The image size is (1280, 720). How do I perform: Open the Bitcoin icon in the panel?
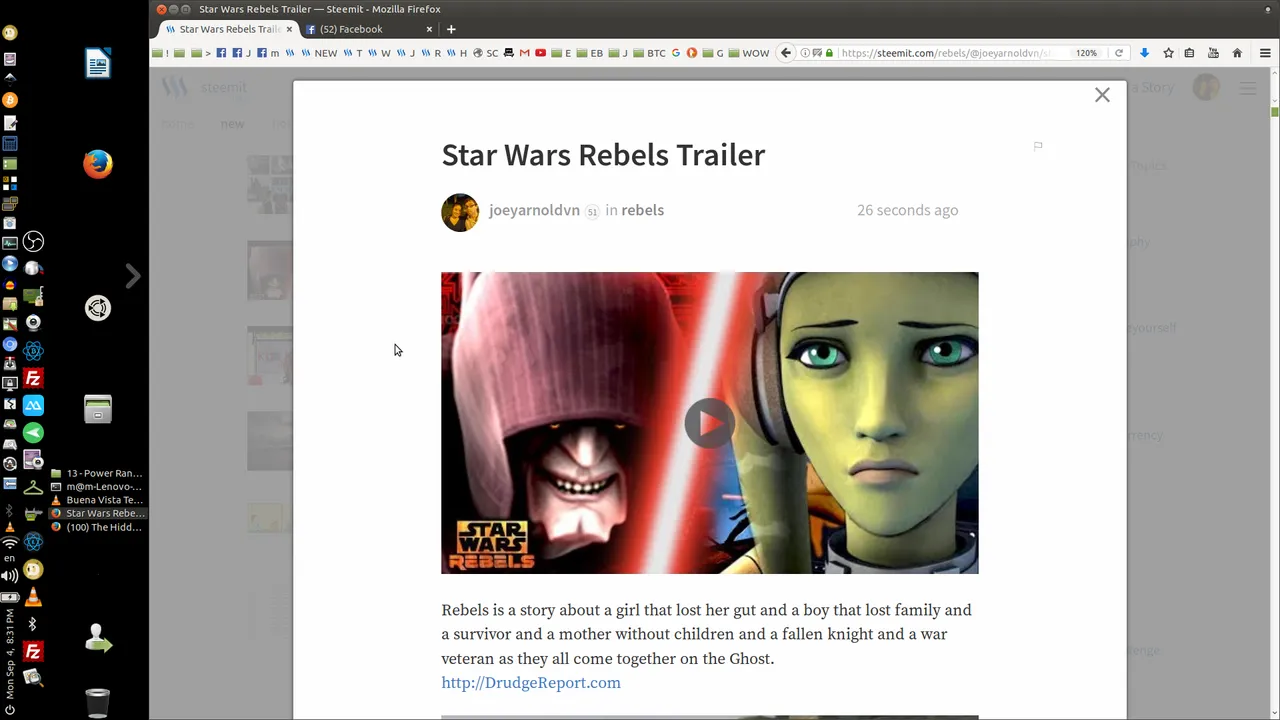[x=10, y=100]
